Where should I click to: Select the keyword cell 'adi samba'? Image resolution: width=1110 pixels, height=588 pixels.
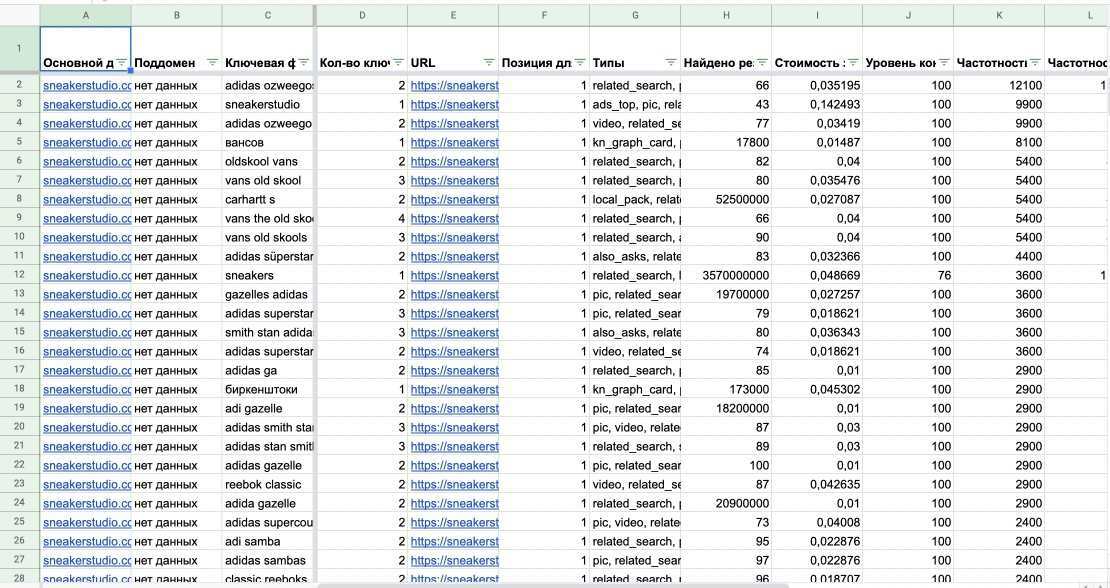(x=268, y=541)
